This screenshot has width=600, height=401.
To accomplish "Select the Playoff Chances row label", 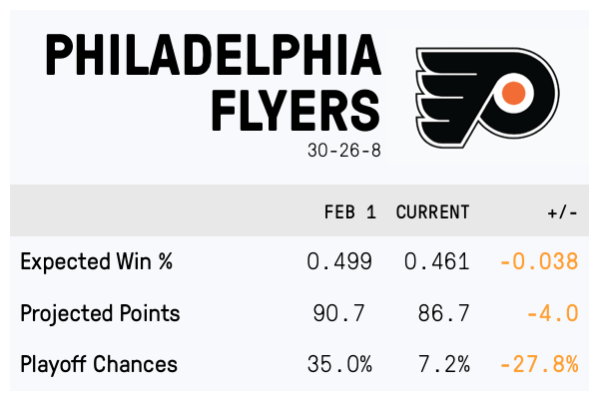I will coord(99,364).
